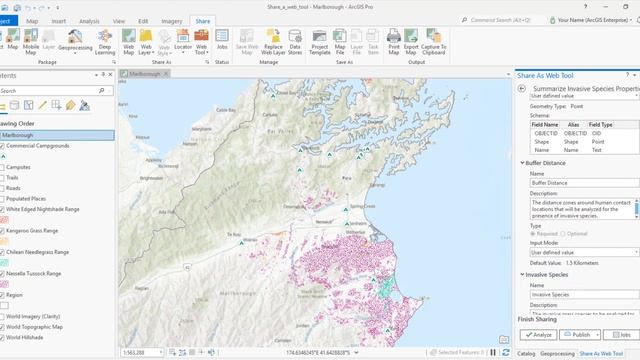Enable the Roads layer

click(x=2, y=189)
